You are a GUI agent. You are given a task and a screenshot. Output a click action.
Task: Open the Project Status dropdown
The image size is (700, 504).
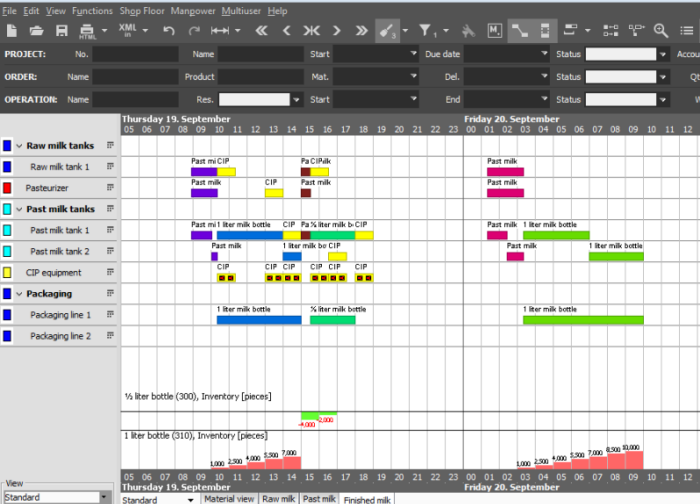tap(663, 54)
